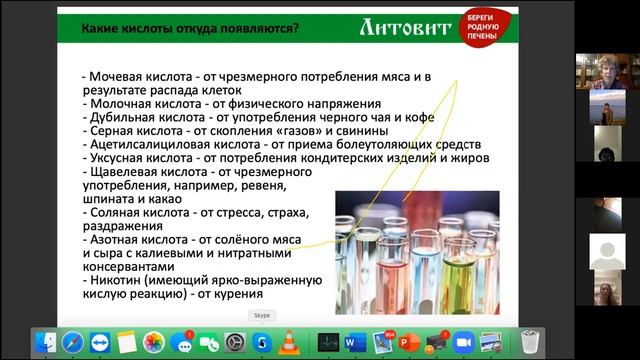Open Mail app with 904 badge
The image size is (640, 360).
click(x=382, y=342)
